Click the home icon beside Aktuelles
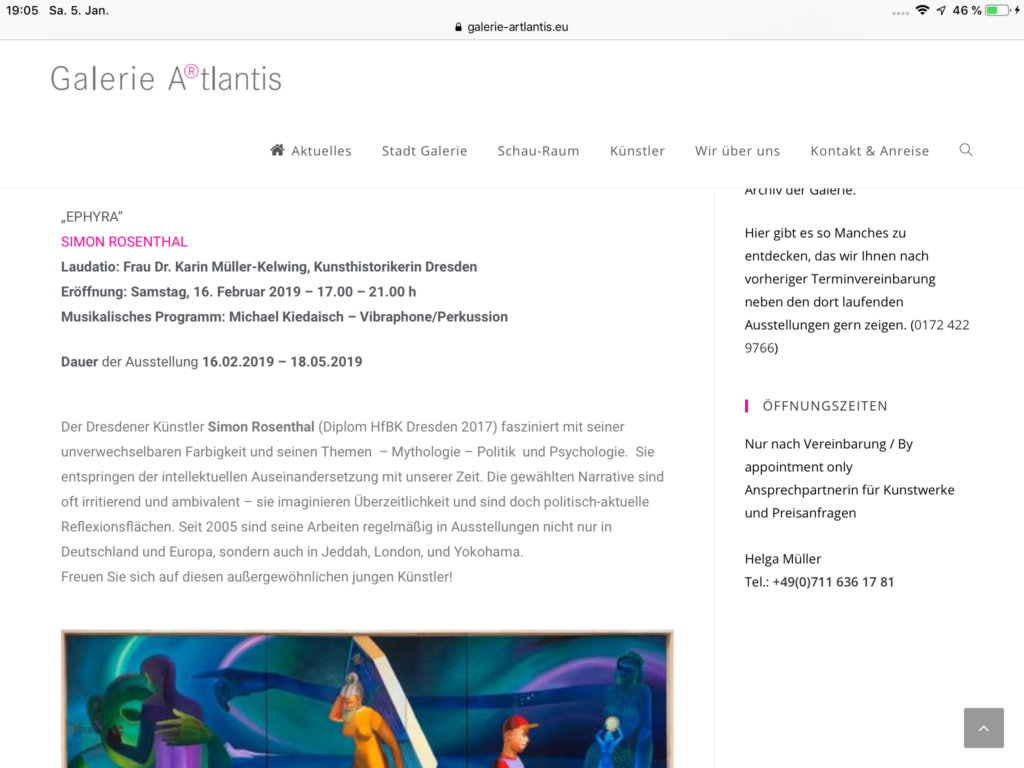The width and height of the screenshot is (1024, 768). pos(278,150)
